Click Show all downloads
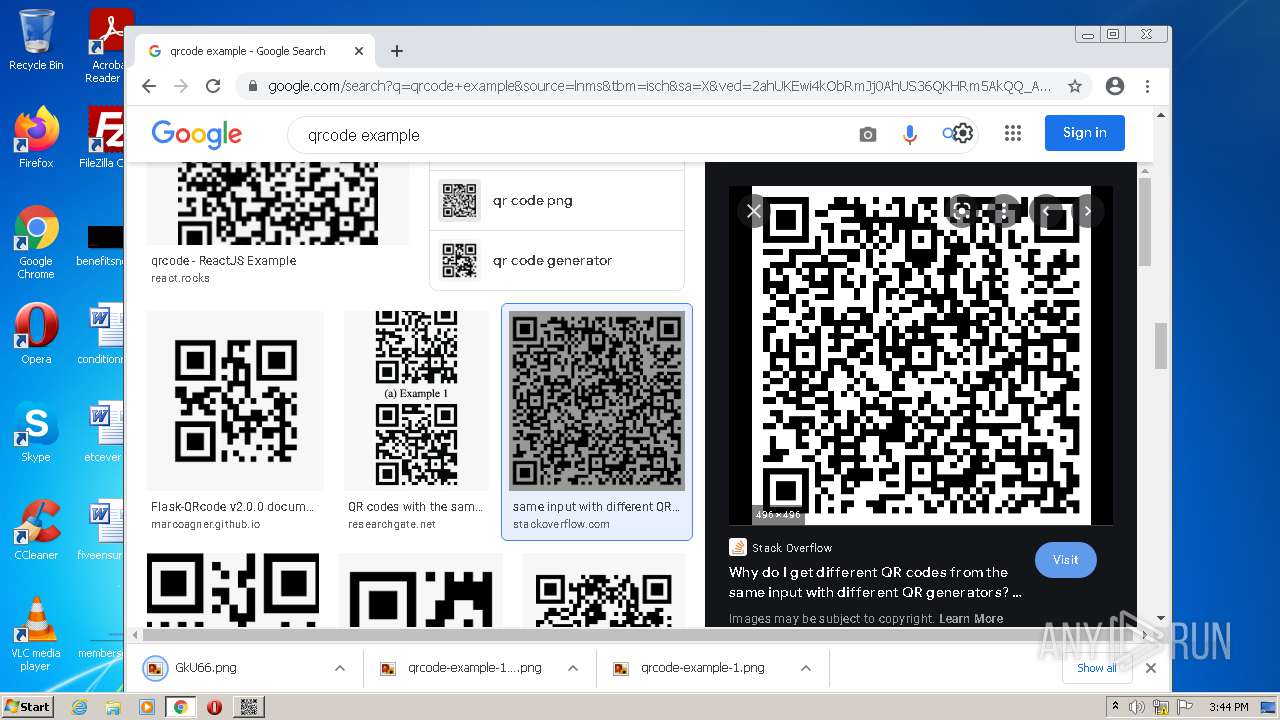The width and height of the screenshot is (1280, 720). click(x=1096, y=668)
